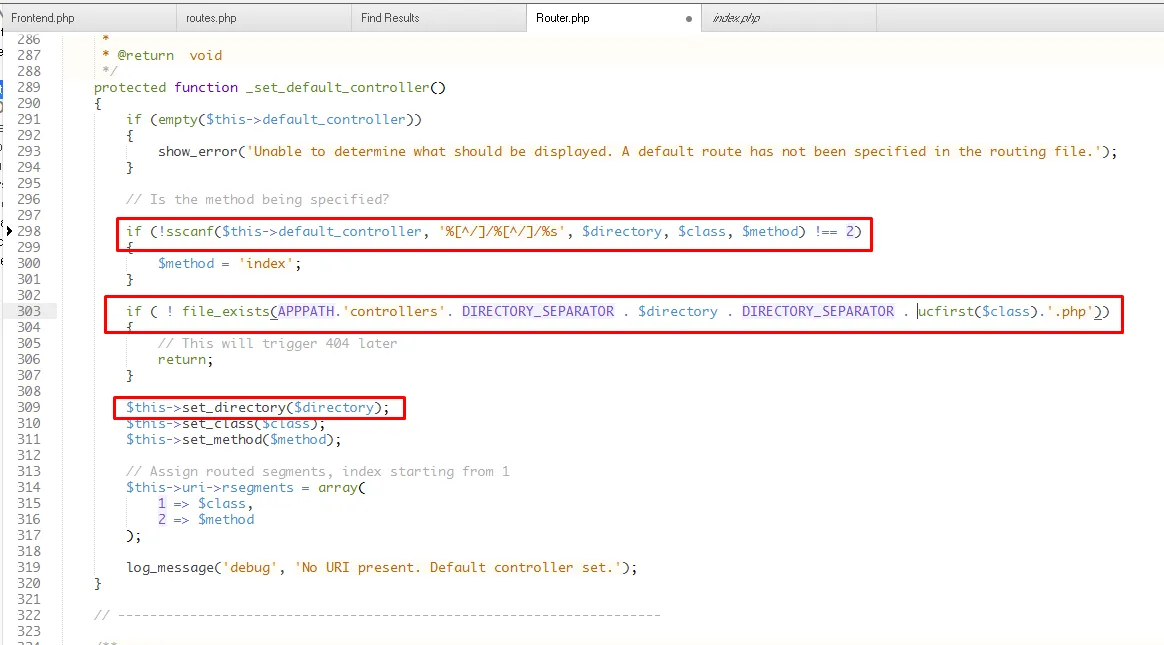Screen dimensions: 1164x645
Task: Click set_method($method) on line 311
Action: [258, 440]
